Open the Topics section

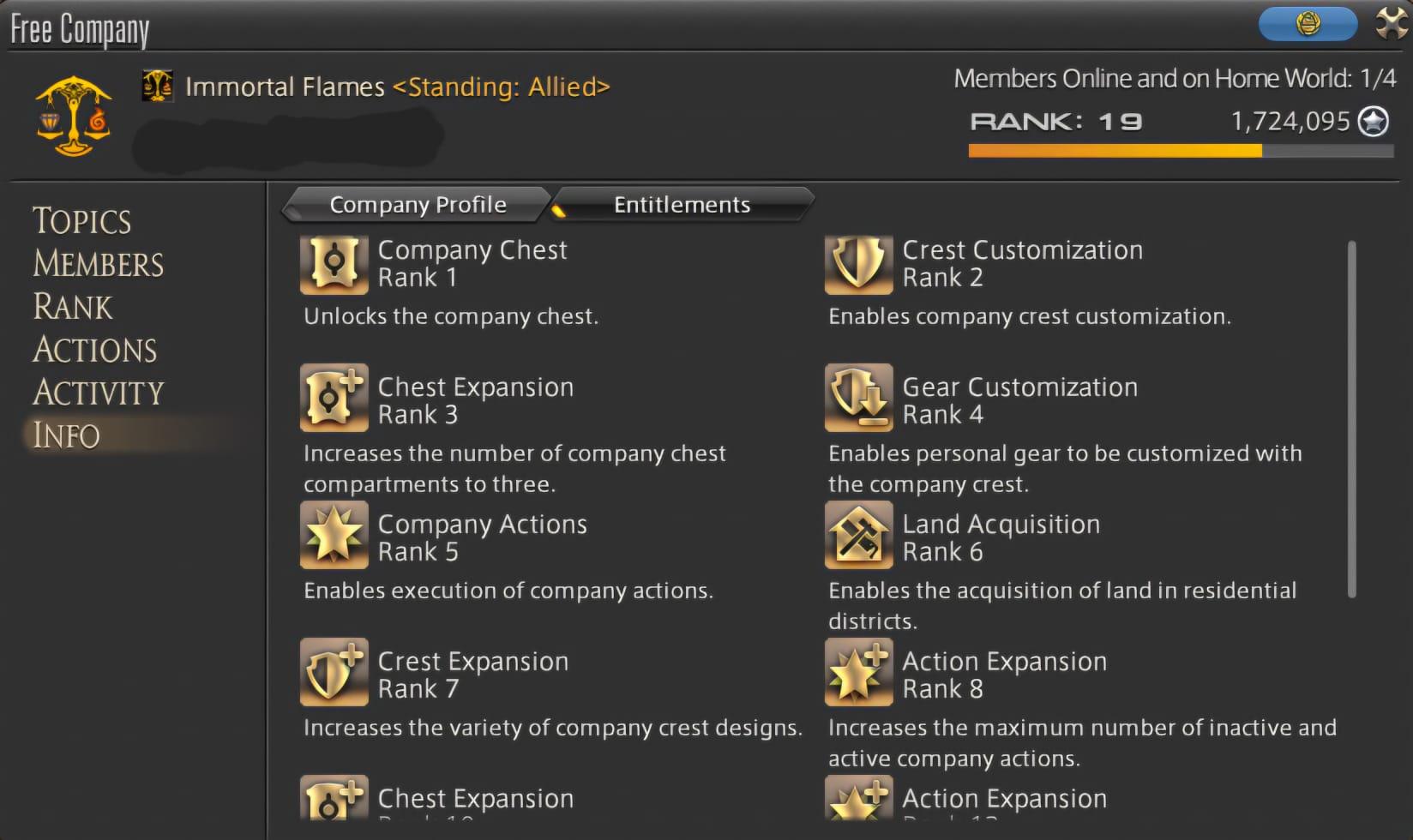[82, 221]
